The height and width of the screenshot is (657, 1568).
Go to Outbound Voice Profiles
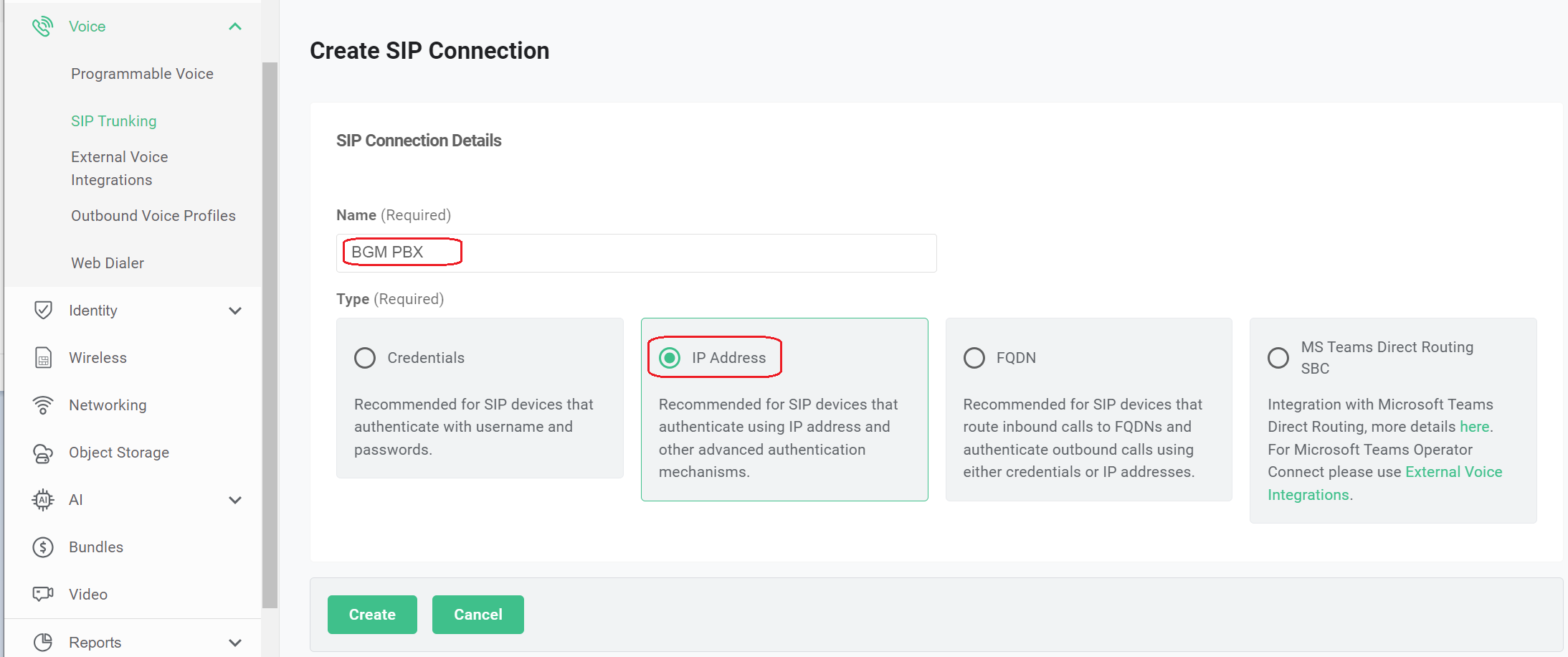(x=153, y=216)
